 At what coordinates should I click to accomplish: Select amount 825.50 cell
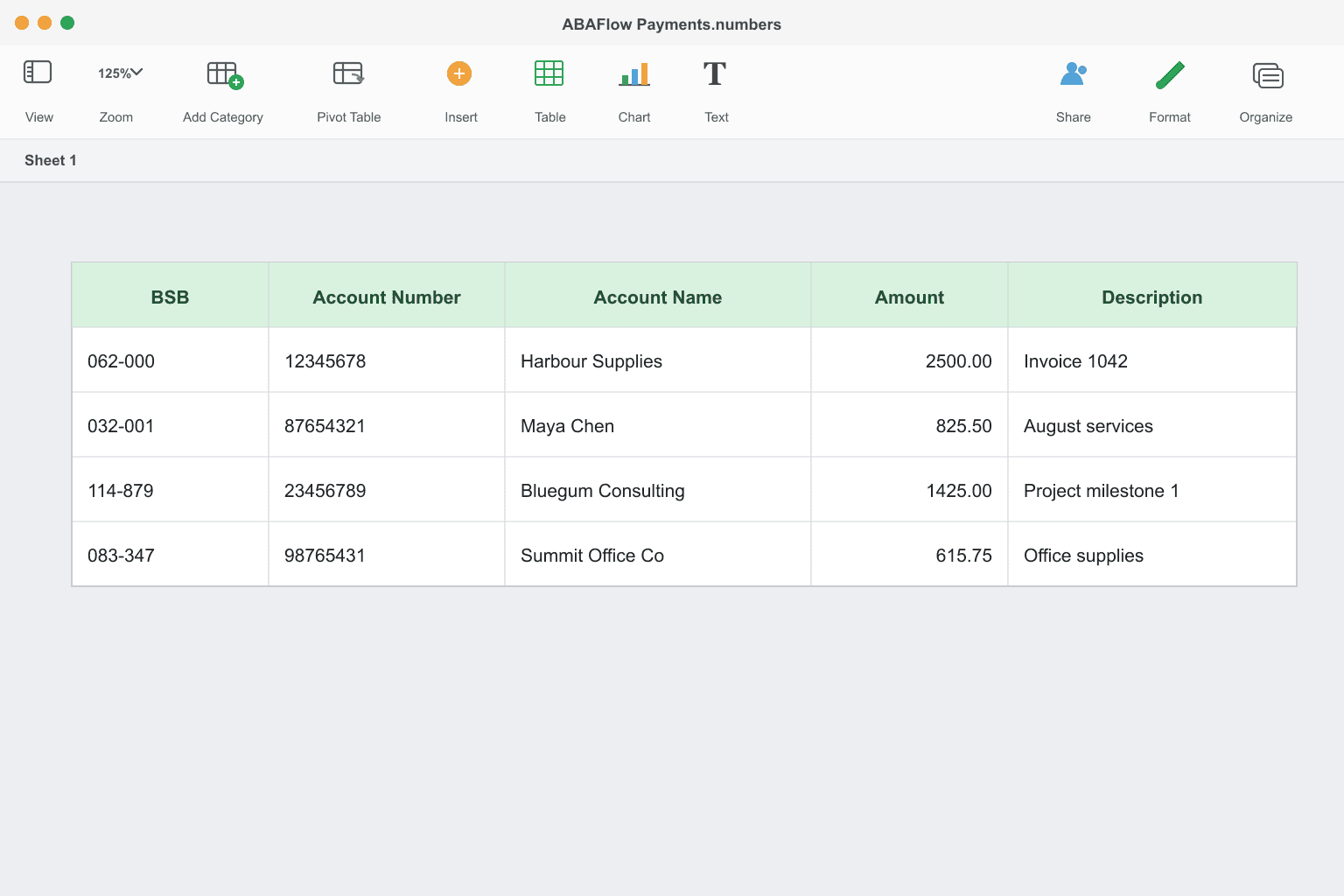point(910,425)
